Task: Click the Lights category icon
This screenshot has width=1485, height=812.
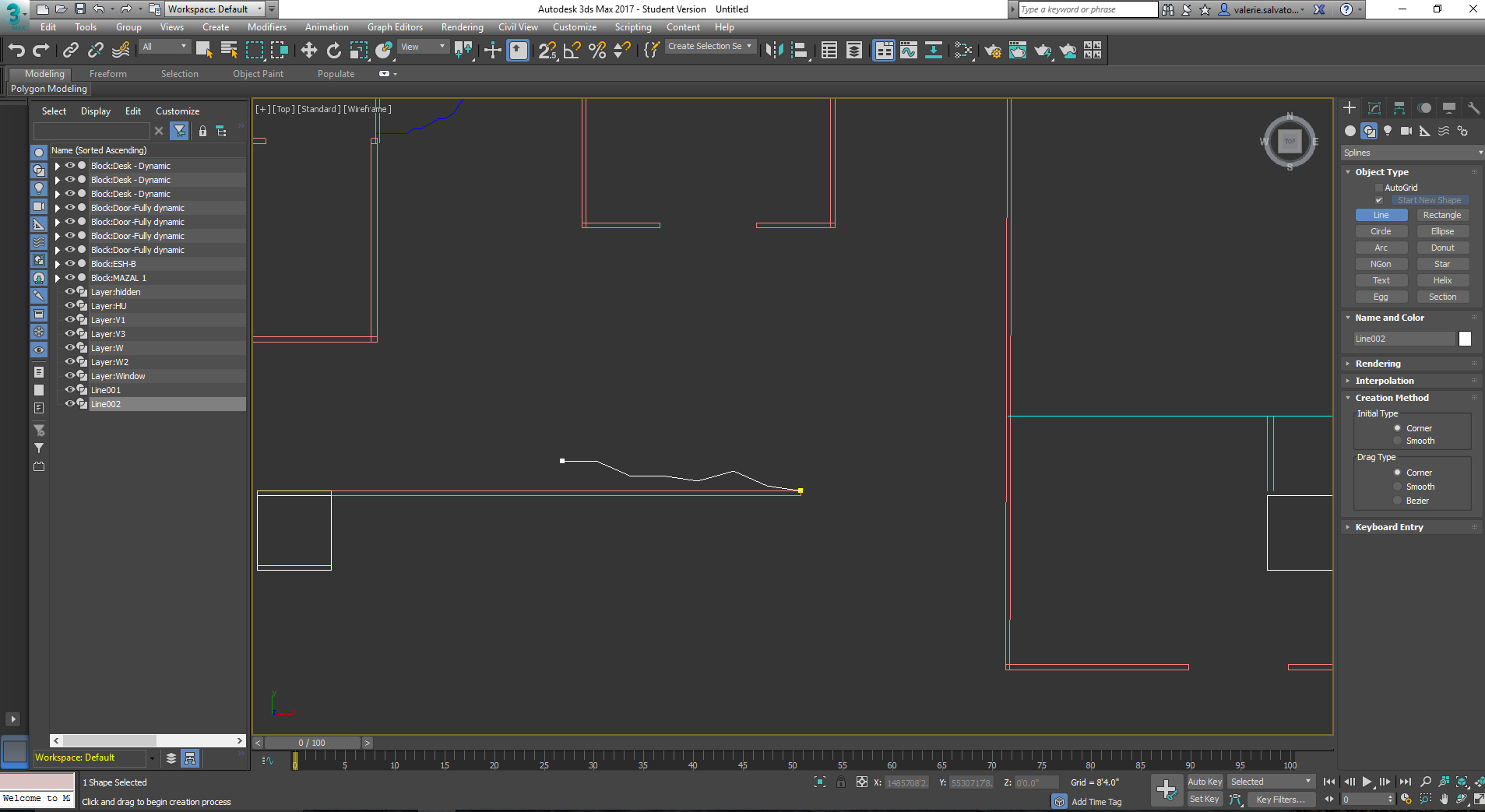Action: pyautogui.click(x=1388, y=131)
